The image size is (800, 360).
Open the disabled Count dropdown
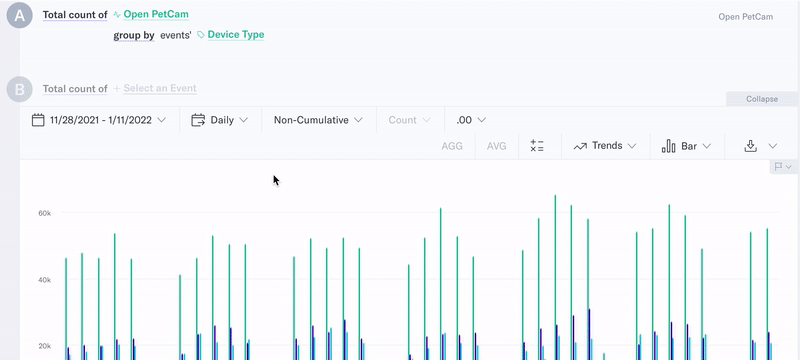point(410,120)
